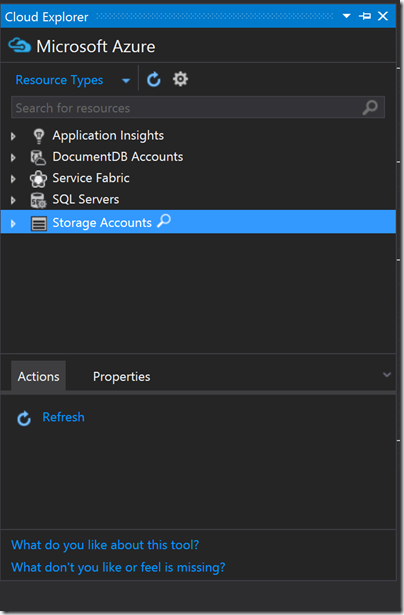Open the Resource Types view dropdown
This screenshot has width=404, height=615.
click(x=126, y=81)
